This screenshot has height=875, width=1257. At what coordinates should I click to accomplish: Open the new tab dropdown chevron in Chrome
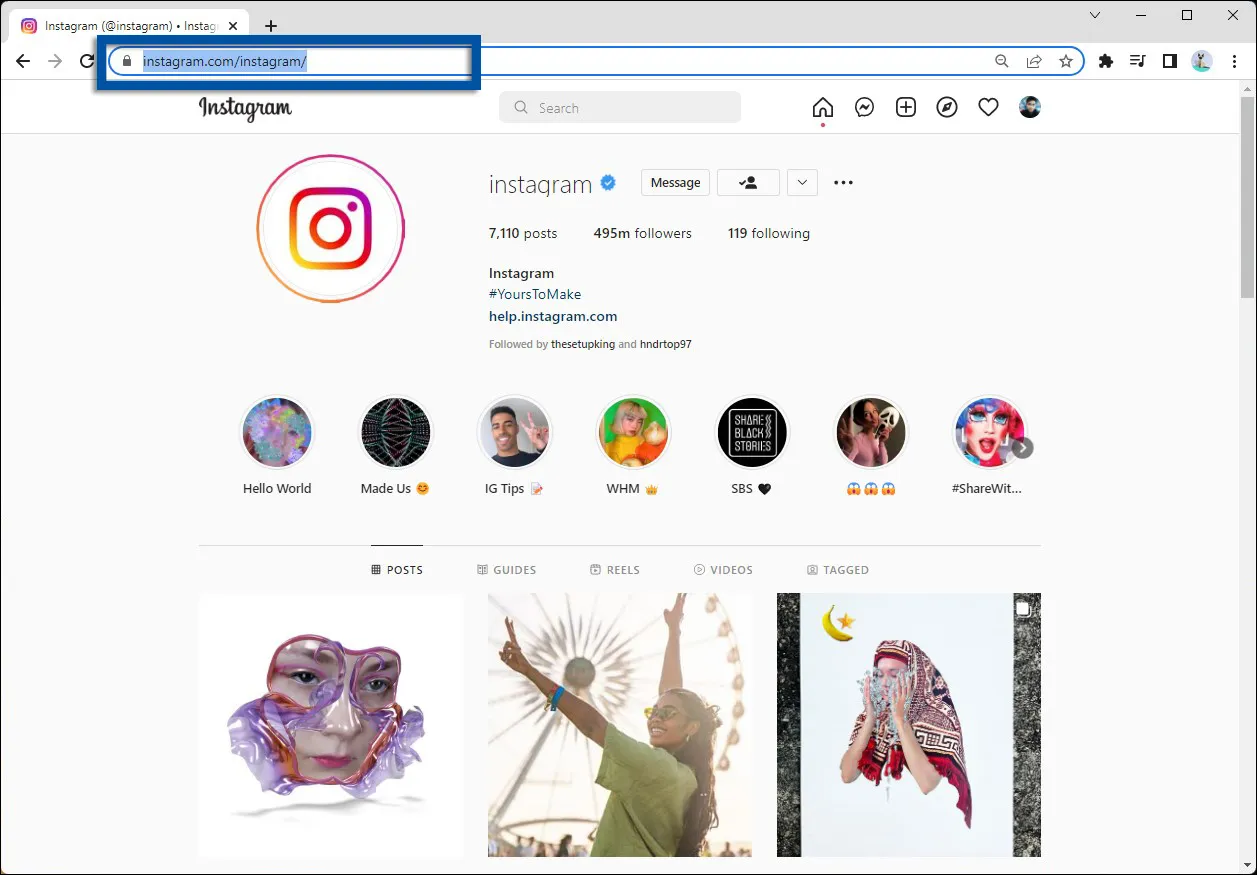(x=1094, y=16)
